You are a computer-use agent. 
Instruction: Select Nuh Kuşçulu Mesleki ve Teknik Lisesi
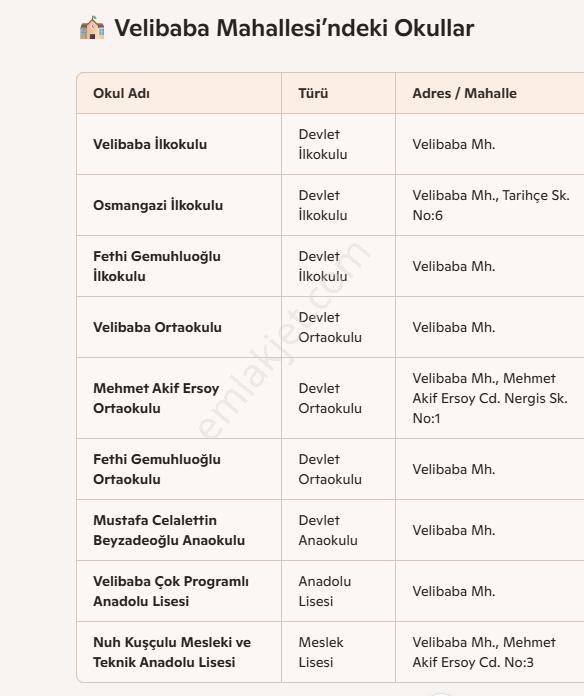click(x=172, y=652)
